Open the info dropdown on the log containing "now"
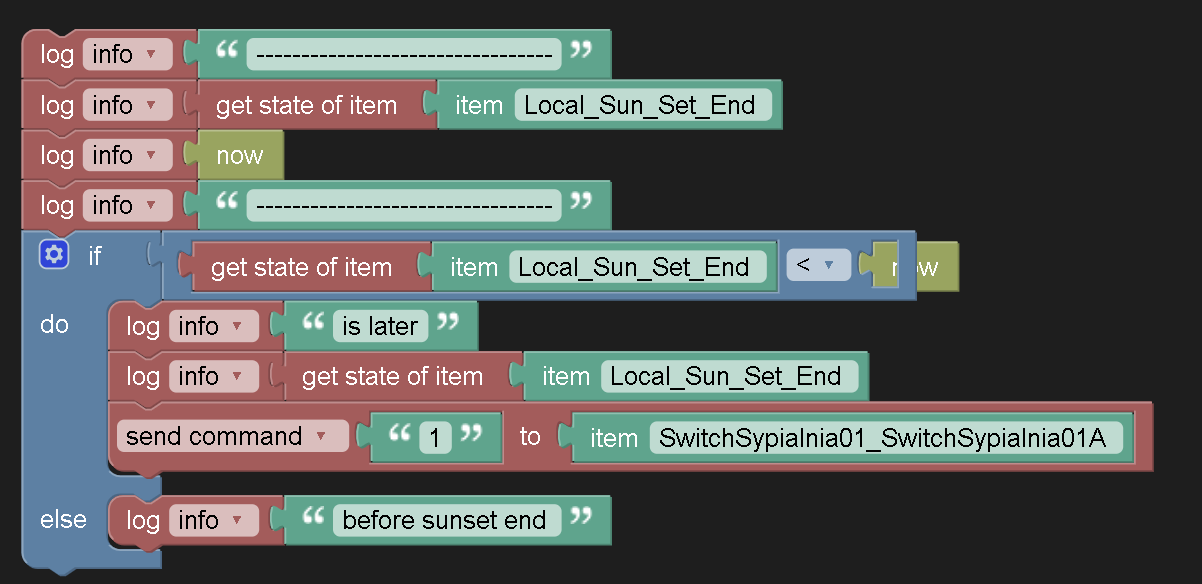 click(127, 155)
